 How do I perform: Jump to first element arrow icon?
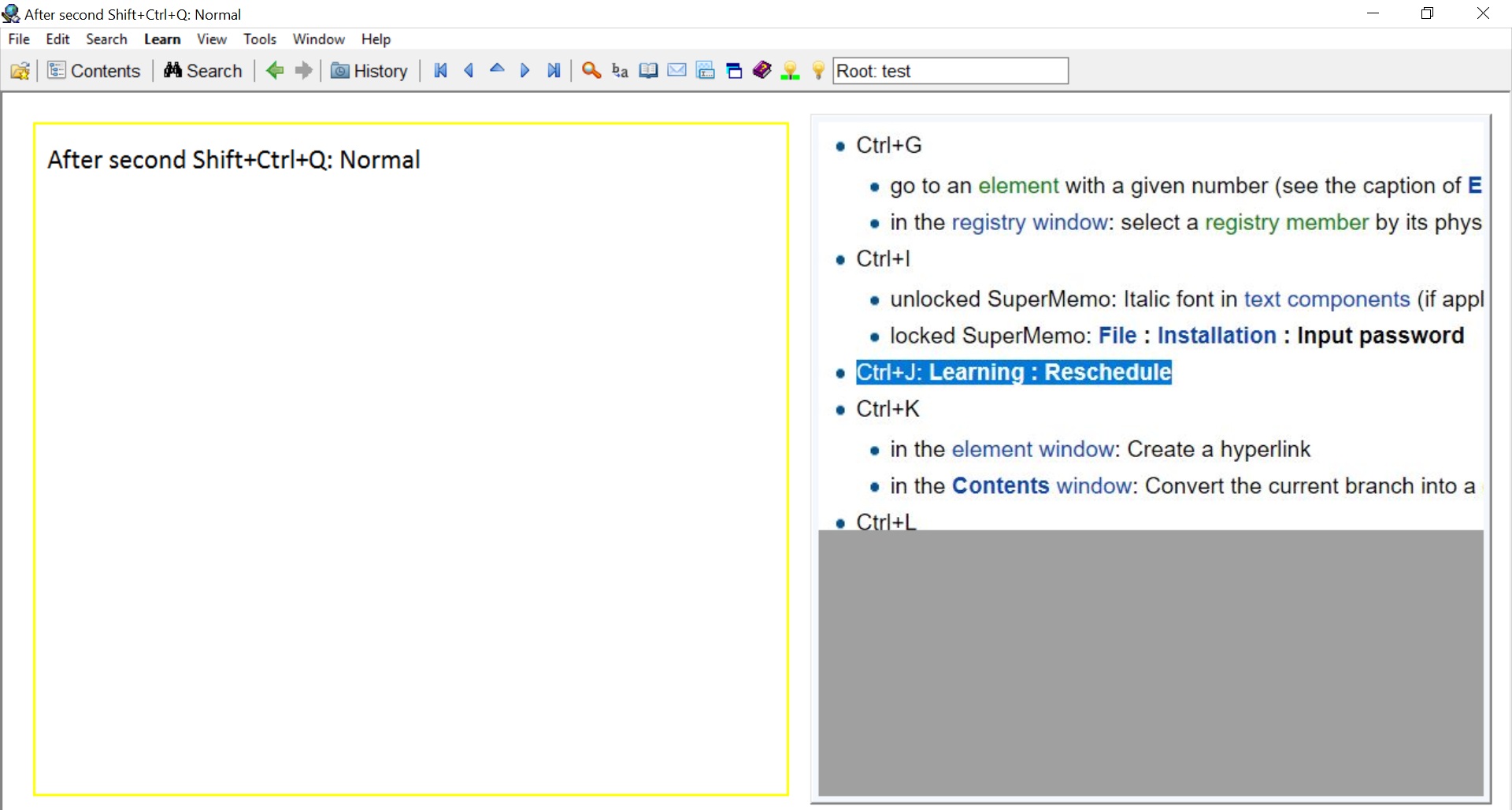441,71
